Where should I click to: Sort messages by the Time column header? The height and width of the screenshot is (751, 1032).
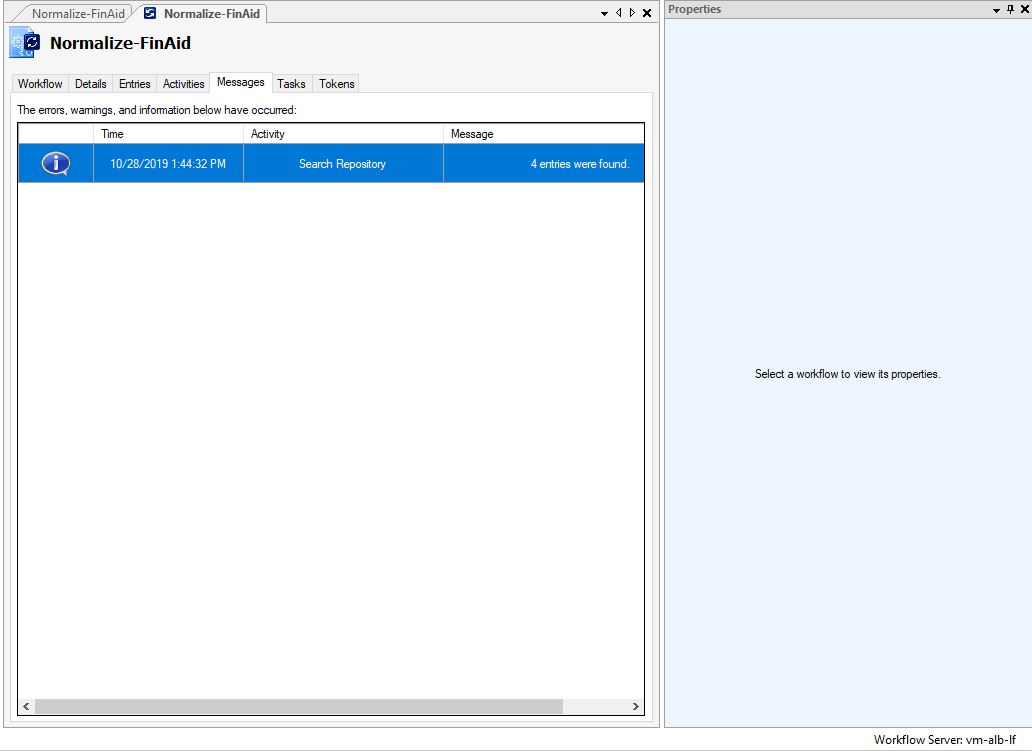click(168, 134)
